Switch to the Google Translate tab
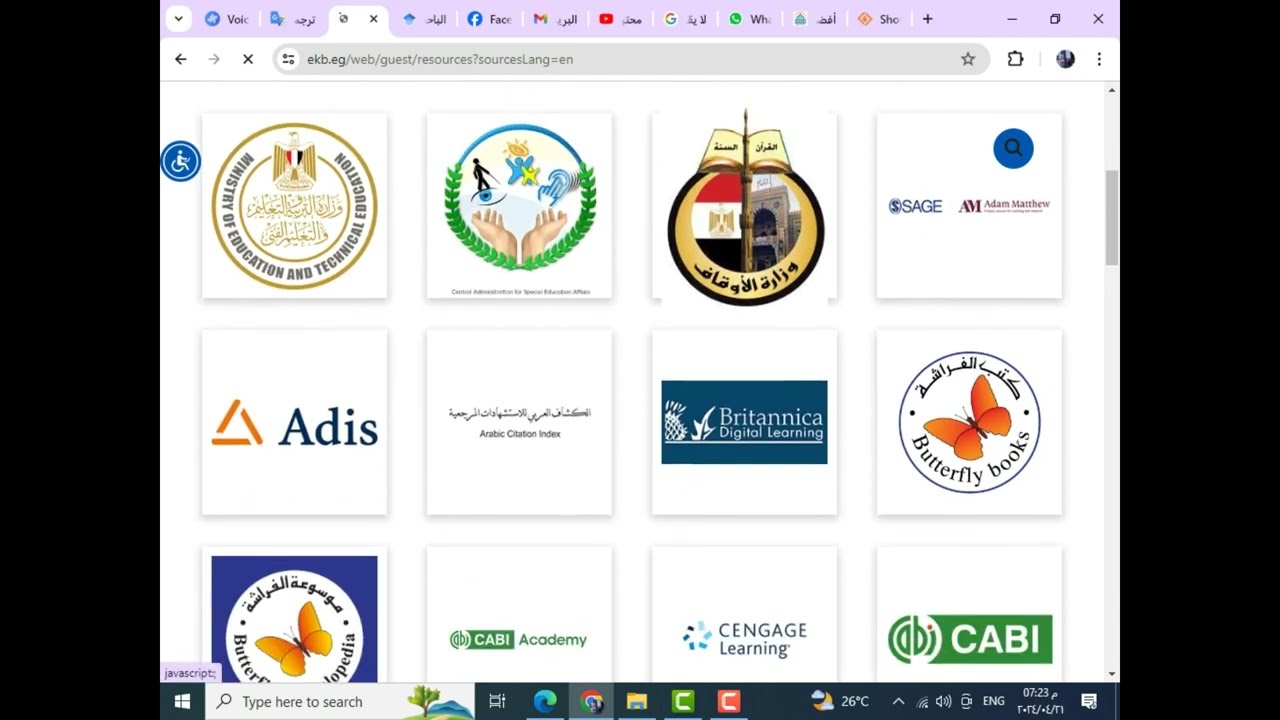The height and width of the screenshot is (720, 1280). (x=293, y=19)
